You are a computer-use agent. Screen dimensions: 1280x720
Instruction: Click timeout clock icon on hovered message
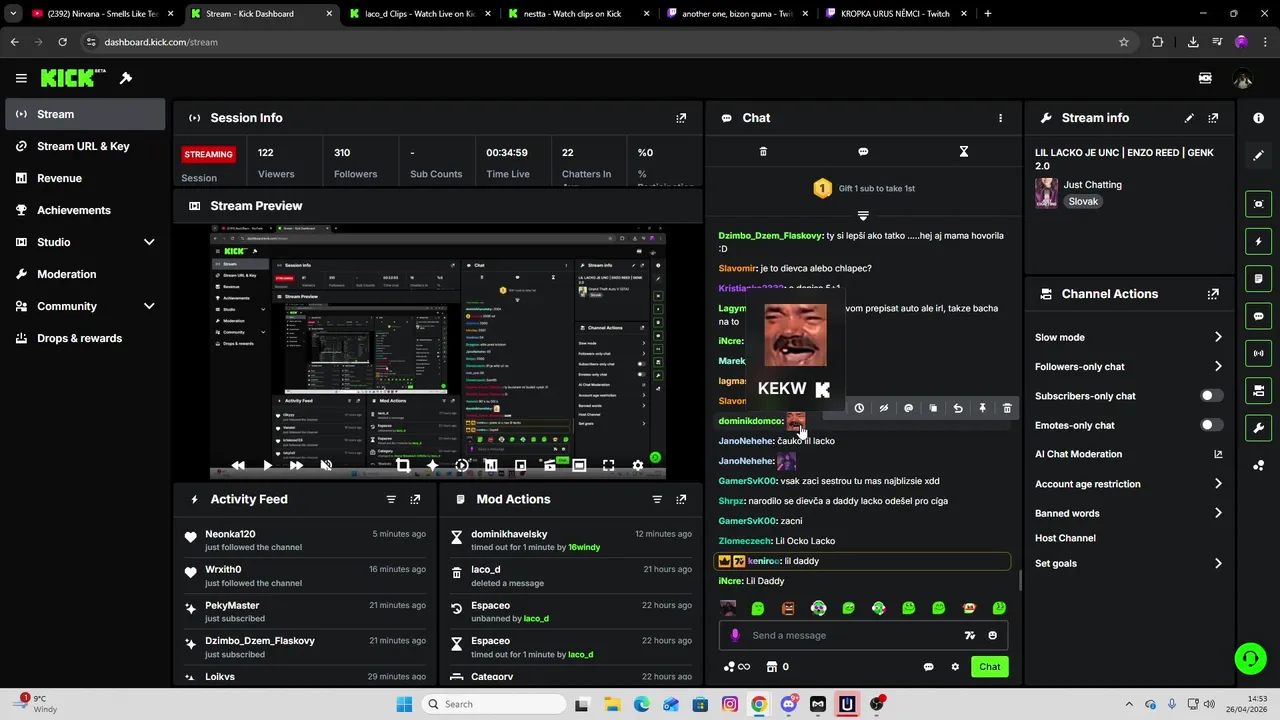[859, 408]
